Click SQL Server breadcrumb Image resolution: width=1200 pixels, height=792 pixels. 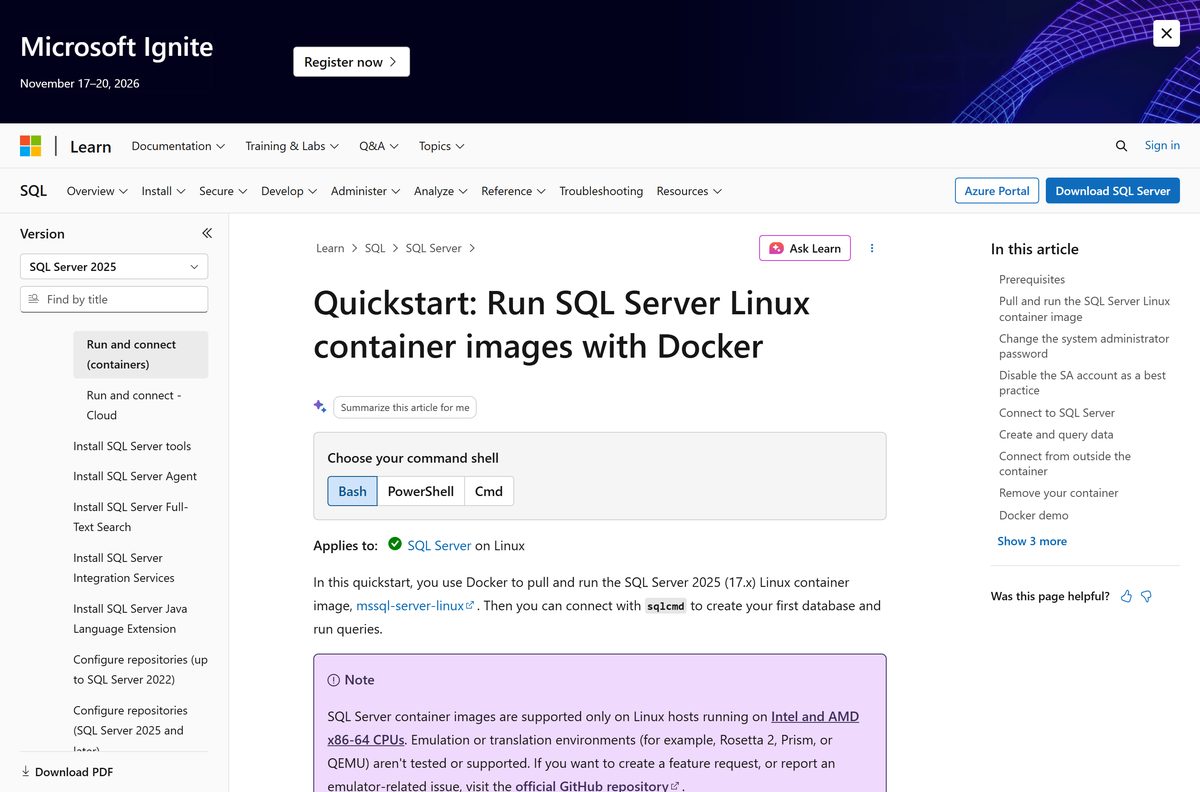click(x=433, y=248)
